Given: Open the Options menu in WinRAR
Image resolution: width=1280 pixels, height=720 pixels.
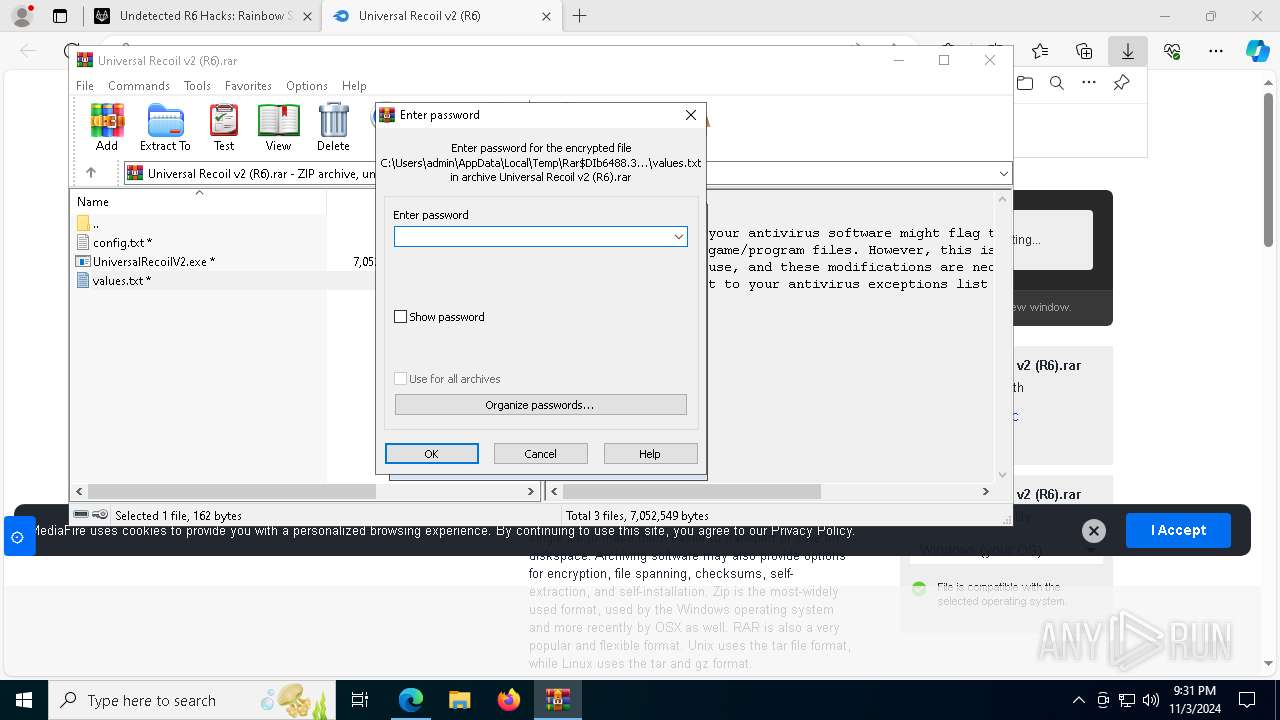Looking at the screenshot, I should pyautogui.click(x=307, y=86).
